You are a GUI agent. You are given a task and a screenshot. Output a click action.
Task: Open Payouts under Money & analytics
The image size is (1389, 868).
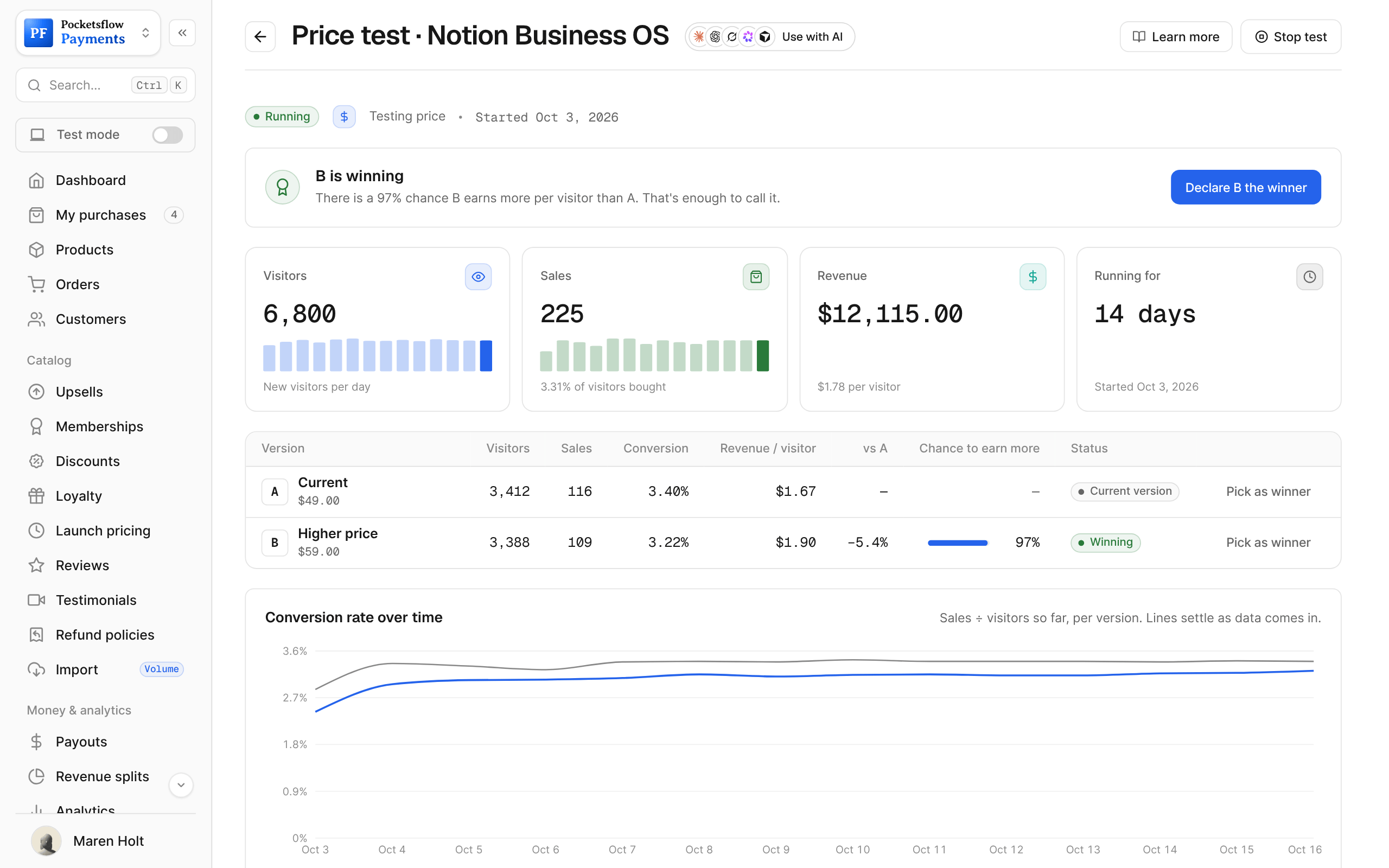[x=106, y=742]
